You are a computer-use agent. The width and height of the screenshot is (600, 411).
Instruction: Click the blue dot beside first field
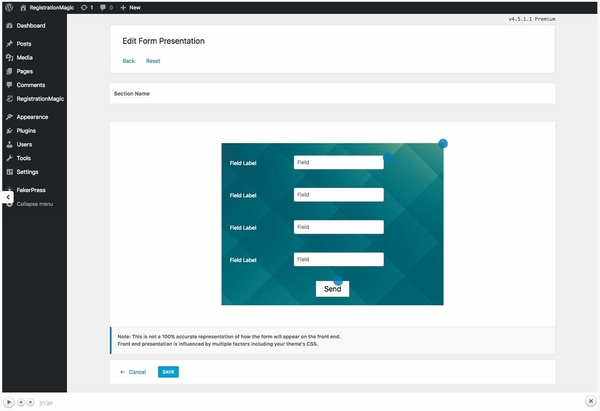click(x=388, y=157)
